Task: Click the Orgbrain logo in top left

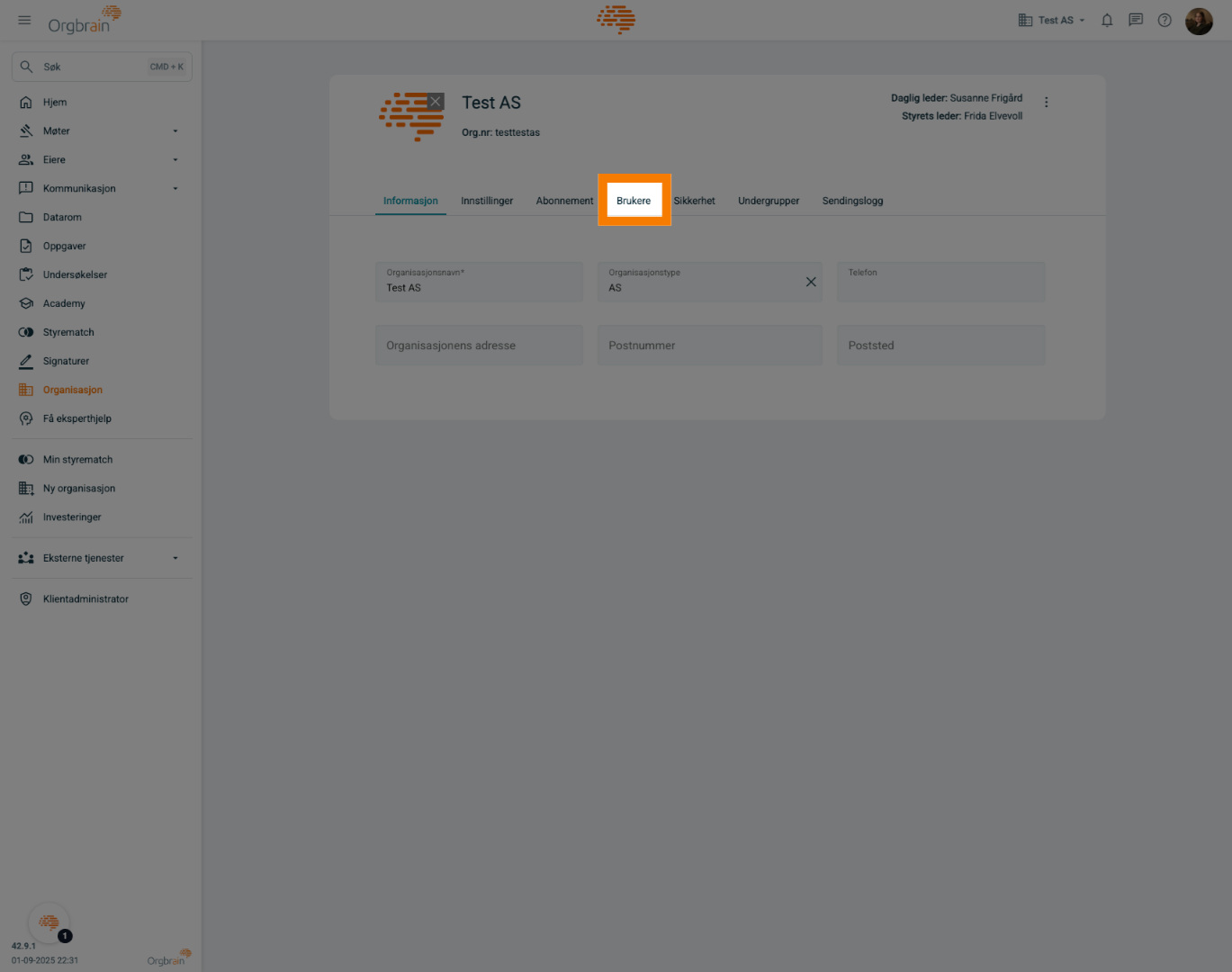Action: (x=85, y=20)
